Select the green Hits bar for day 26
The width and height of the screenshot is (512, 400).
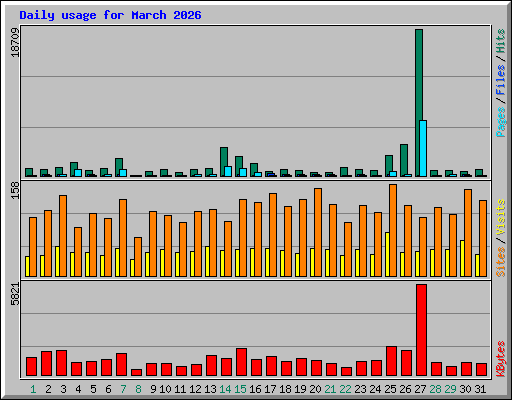[404, 159]
